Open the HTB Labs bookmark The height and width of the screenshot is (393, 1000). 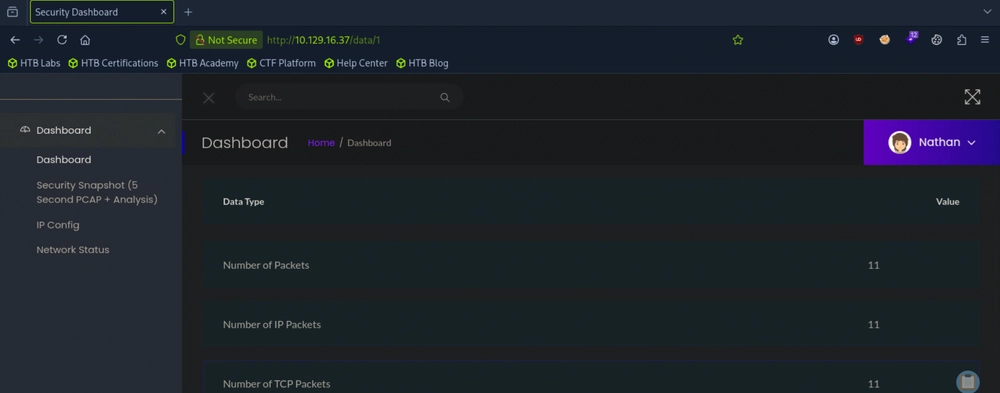(x=34, y=63)
